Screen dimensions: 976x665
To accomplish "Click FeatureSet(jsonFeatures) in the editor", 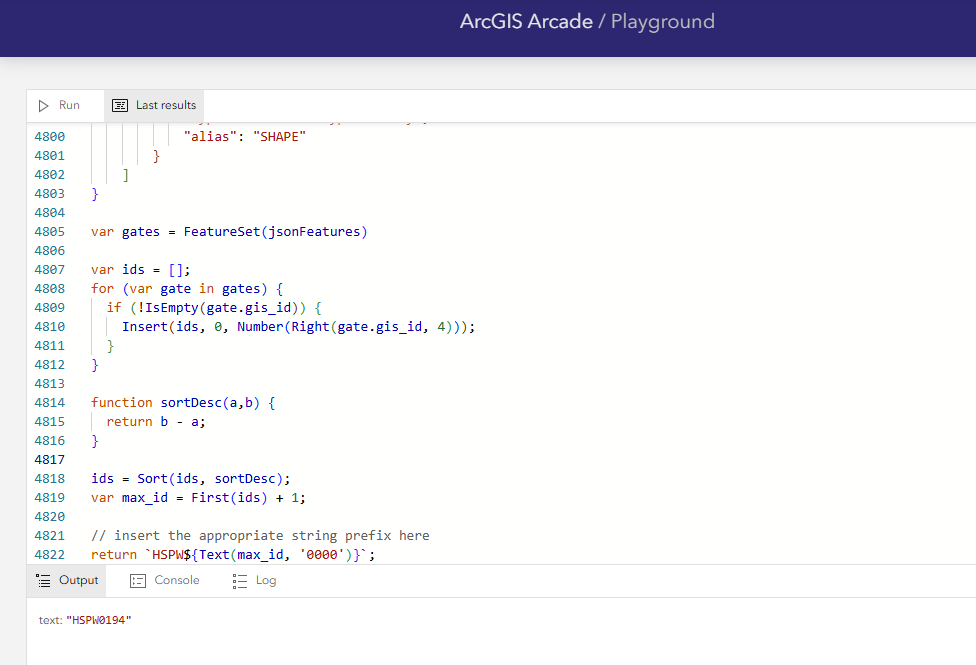I will pos(276,232).
